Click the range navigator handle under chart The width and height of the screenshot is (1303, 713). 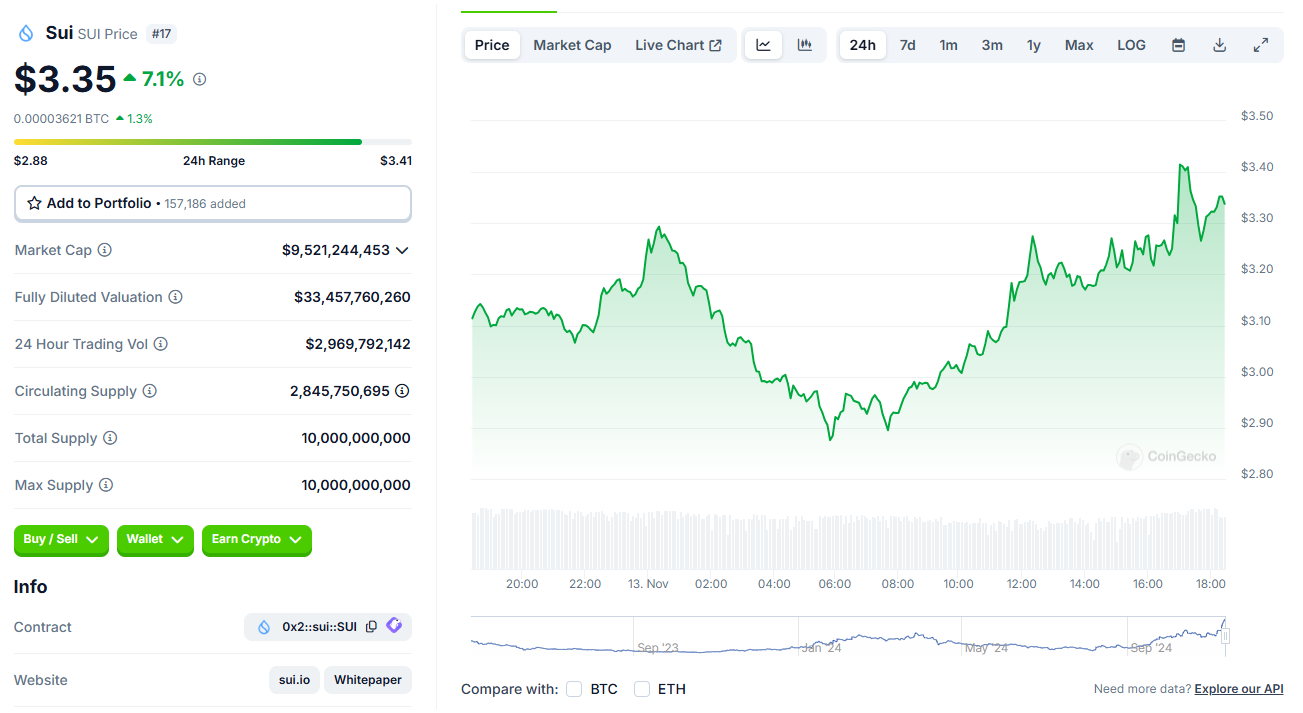click(x=1225, y=635)
